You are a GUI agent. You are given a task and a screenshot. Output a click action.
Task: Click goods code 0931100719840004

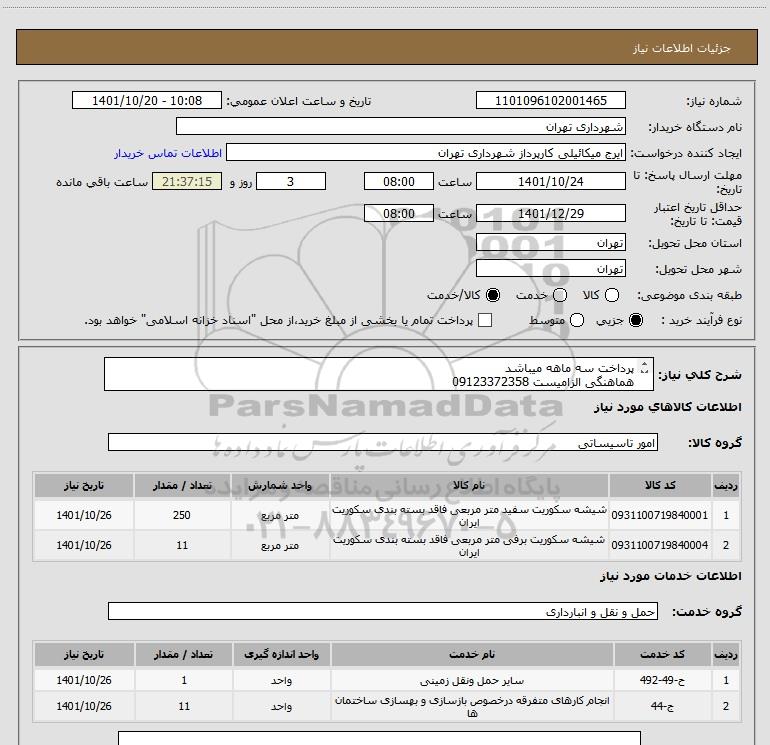click(660, 545)
